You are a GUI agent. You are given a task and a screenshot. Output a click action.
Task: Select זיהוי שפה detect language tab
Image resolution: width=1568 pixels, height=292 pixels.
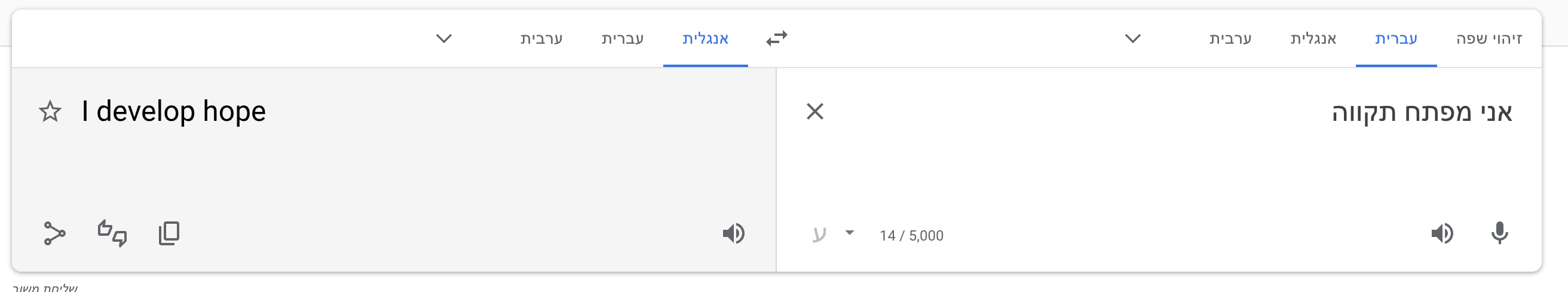pos(1489,38)
